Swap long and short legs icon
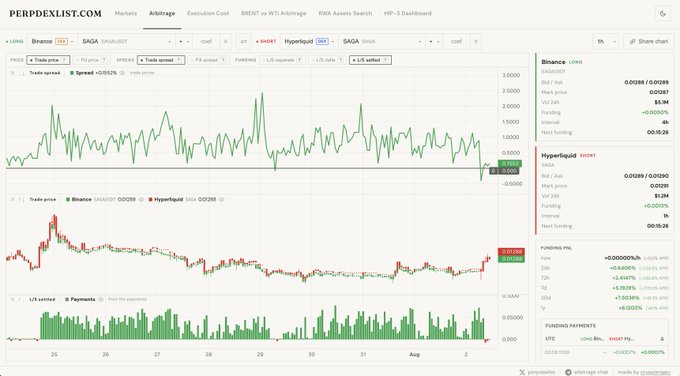The width and height of the screenshot is (680, 376). pyautogui.click(x=243, y=41)
